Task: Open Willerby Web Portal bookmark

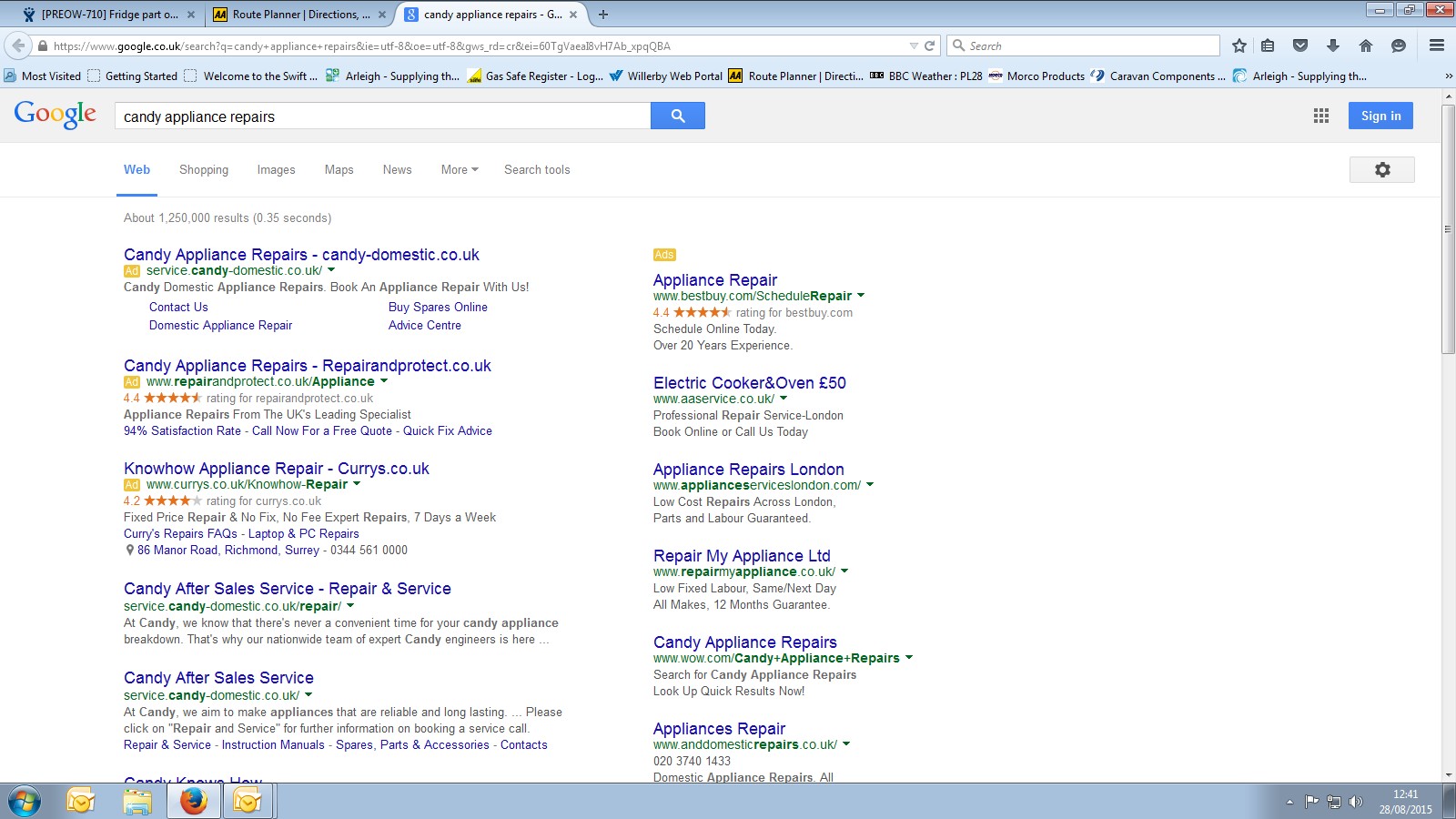Action: pos(666,76)
